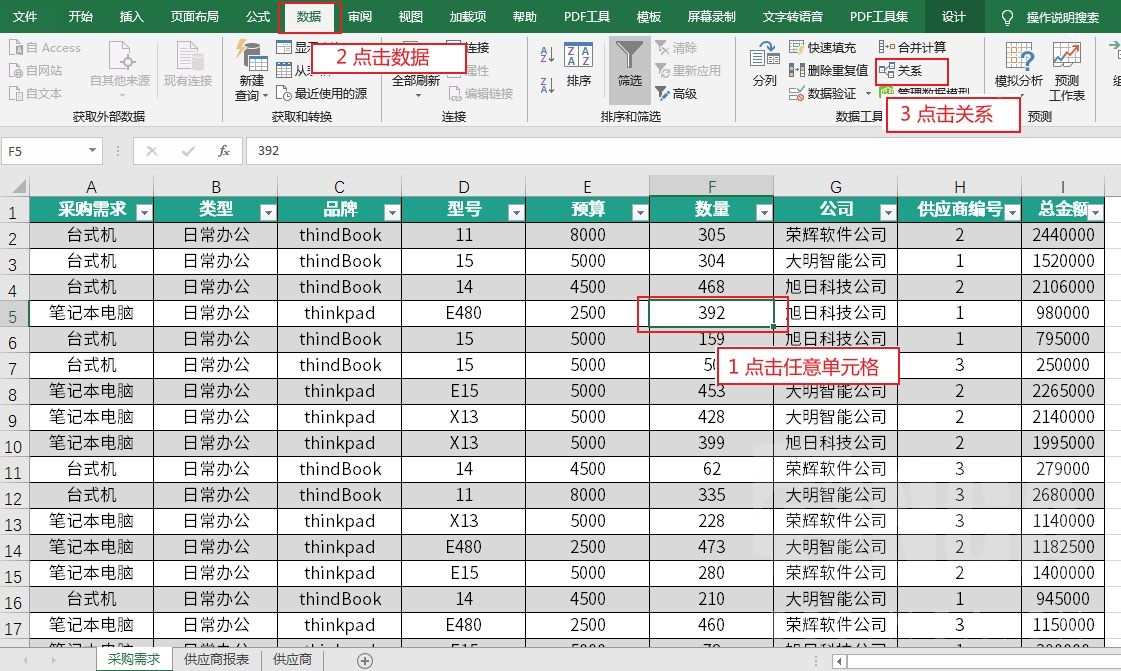Open the Sort (排序) dialog icon

coord(578,56)
